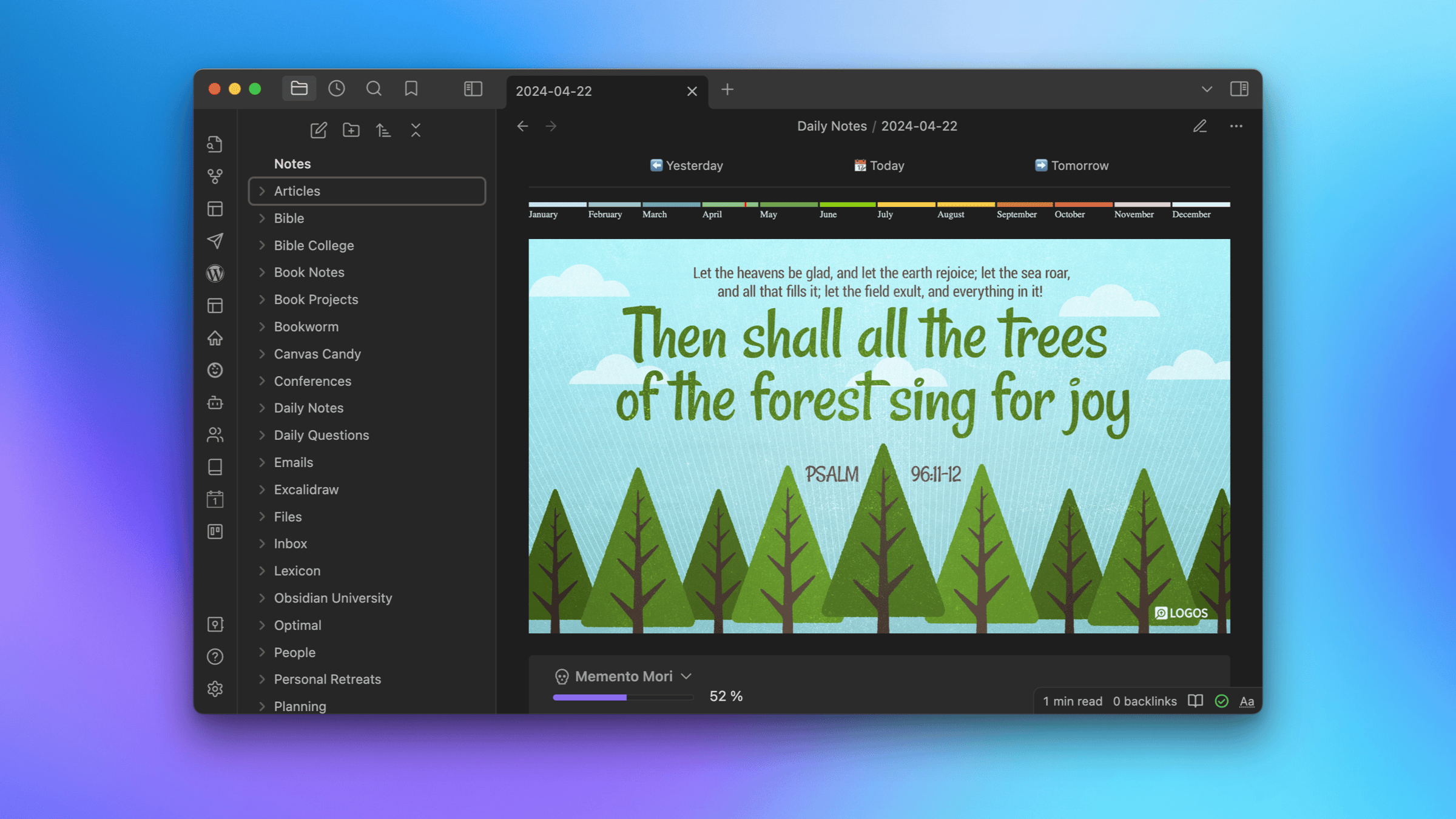
Task: Click the smiley face ribbon icon
Action: (215, 370)
